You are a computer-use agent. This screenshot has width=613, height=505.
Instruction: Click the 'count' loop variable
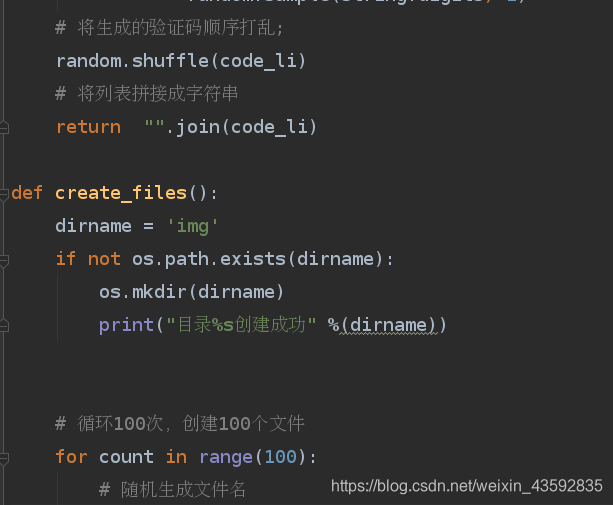(126, 457)
